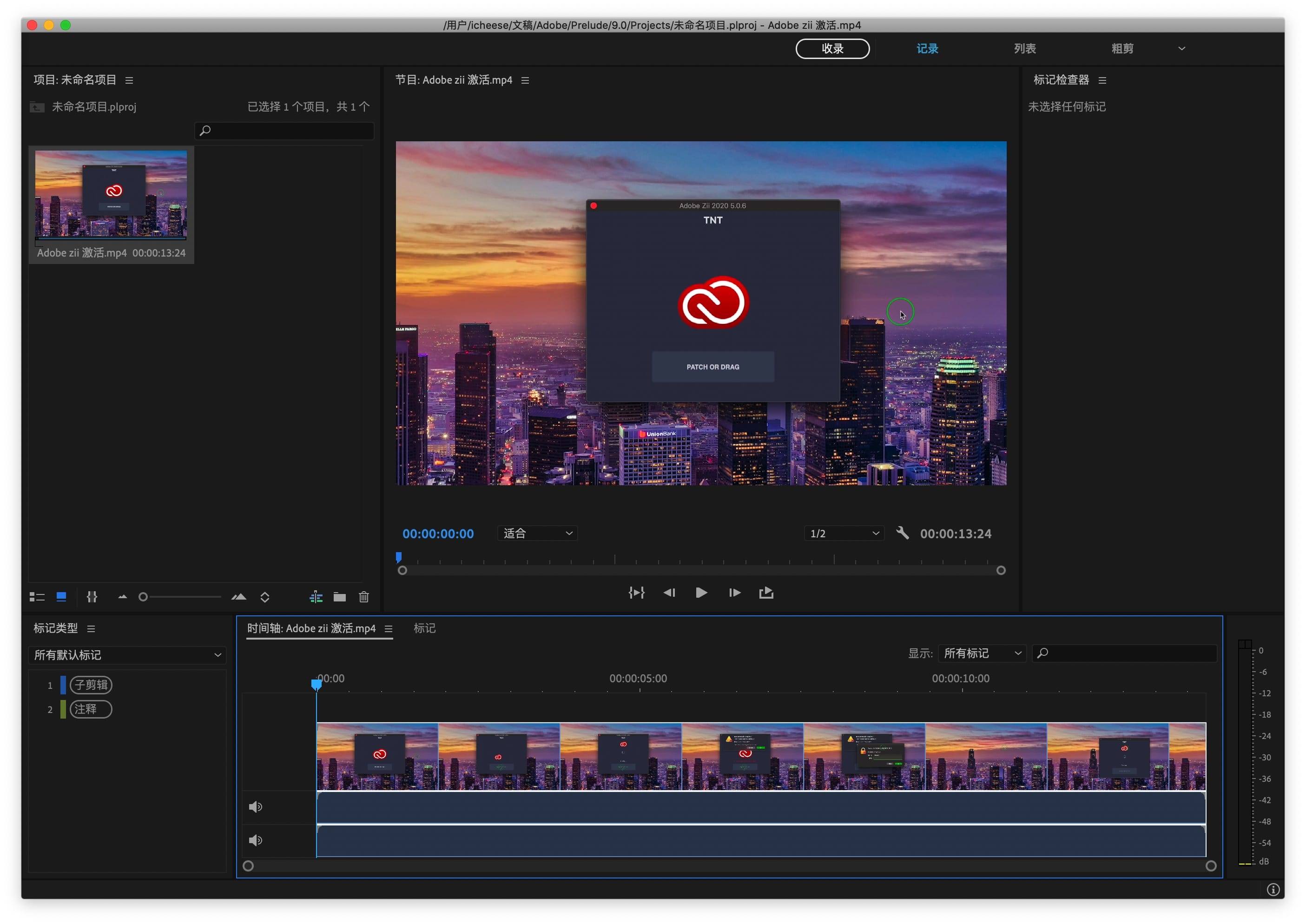Click the trash delete icon
Screen dimensions: 1306x924
(x=364, y=597)
